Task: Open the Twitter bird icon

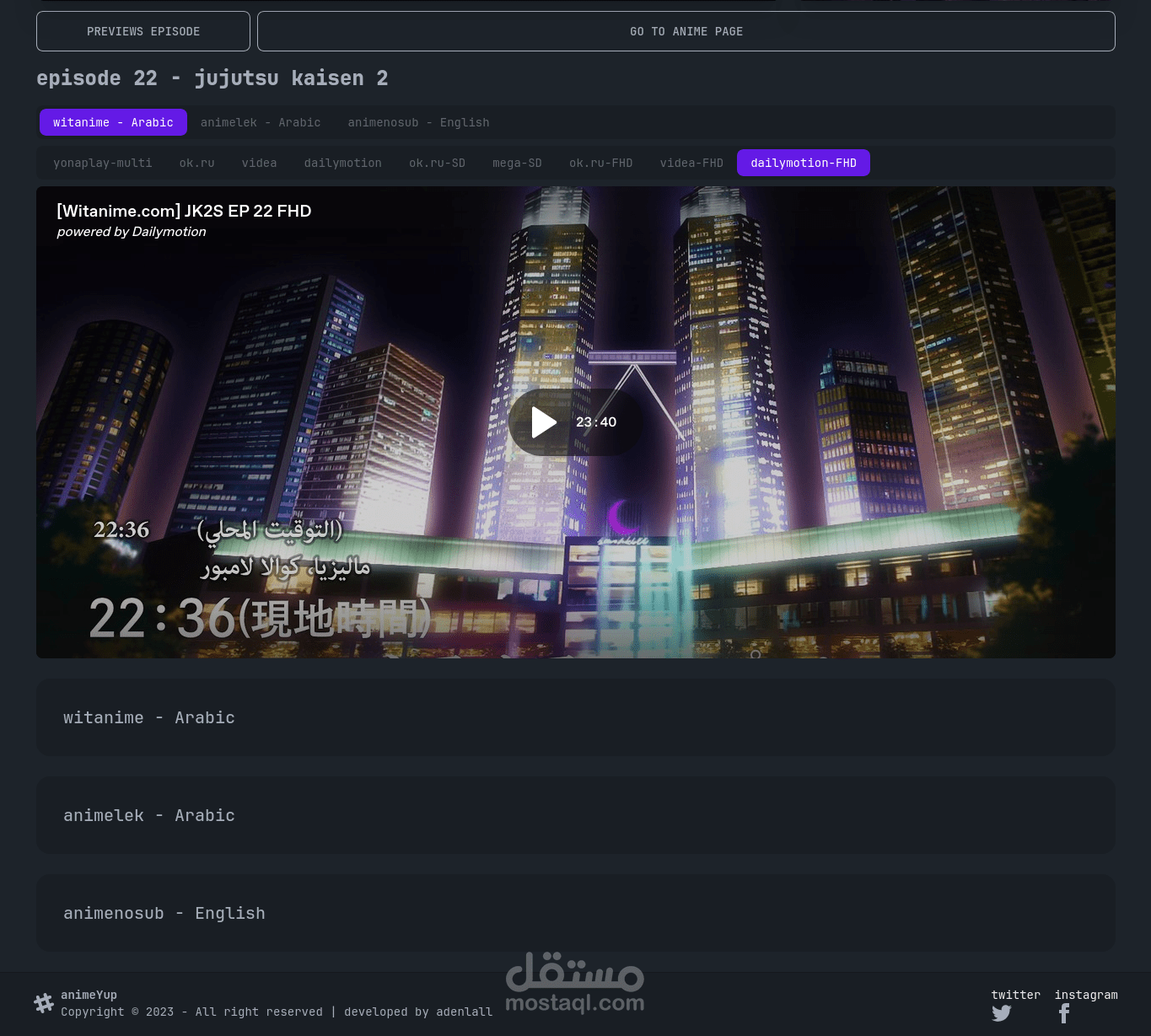Action: [x=1002, y=1013]
